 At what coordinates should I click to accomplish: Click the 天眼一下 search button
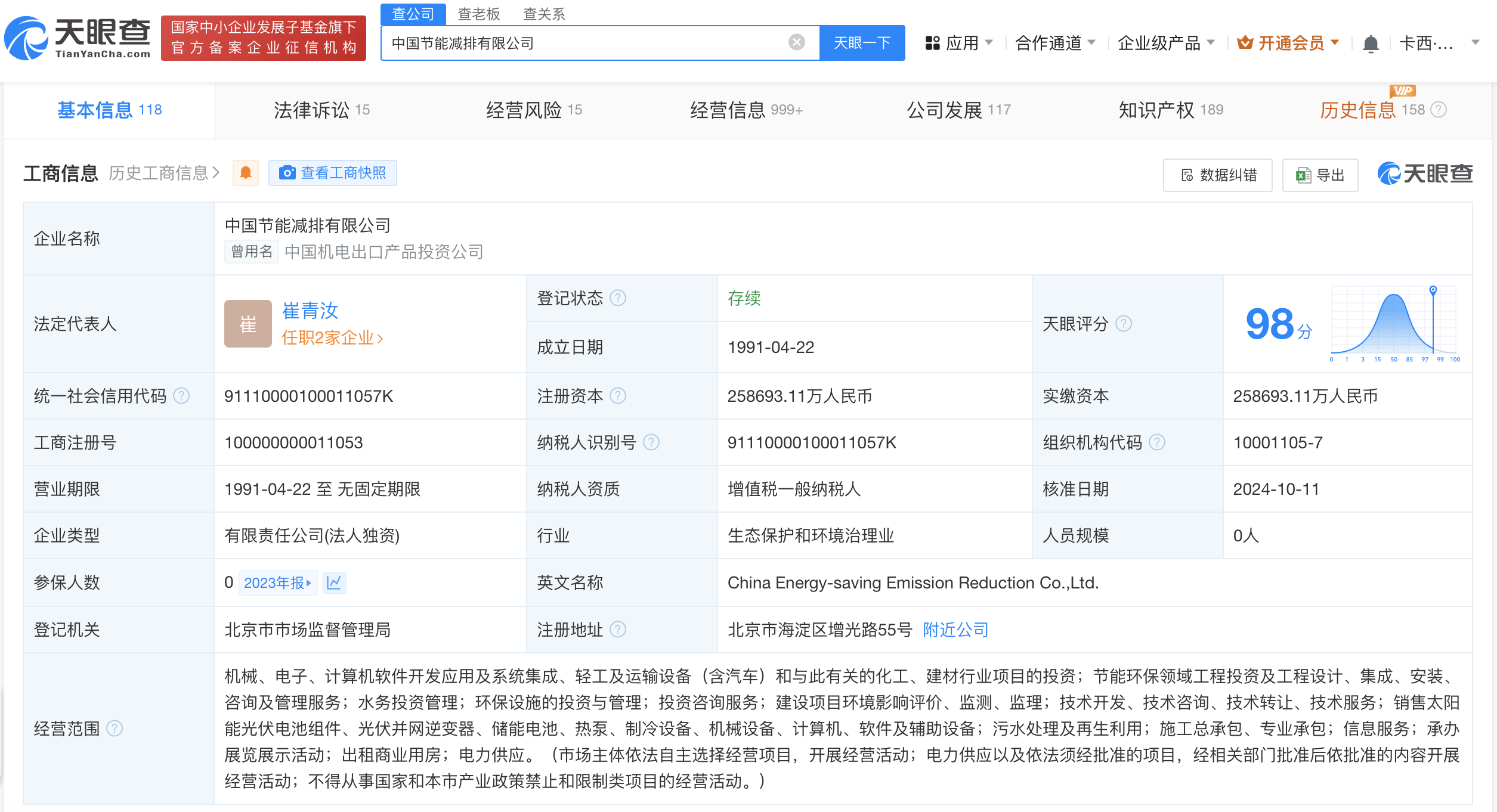862,43
